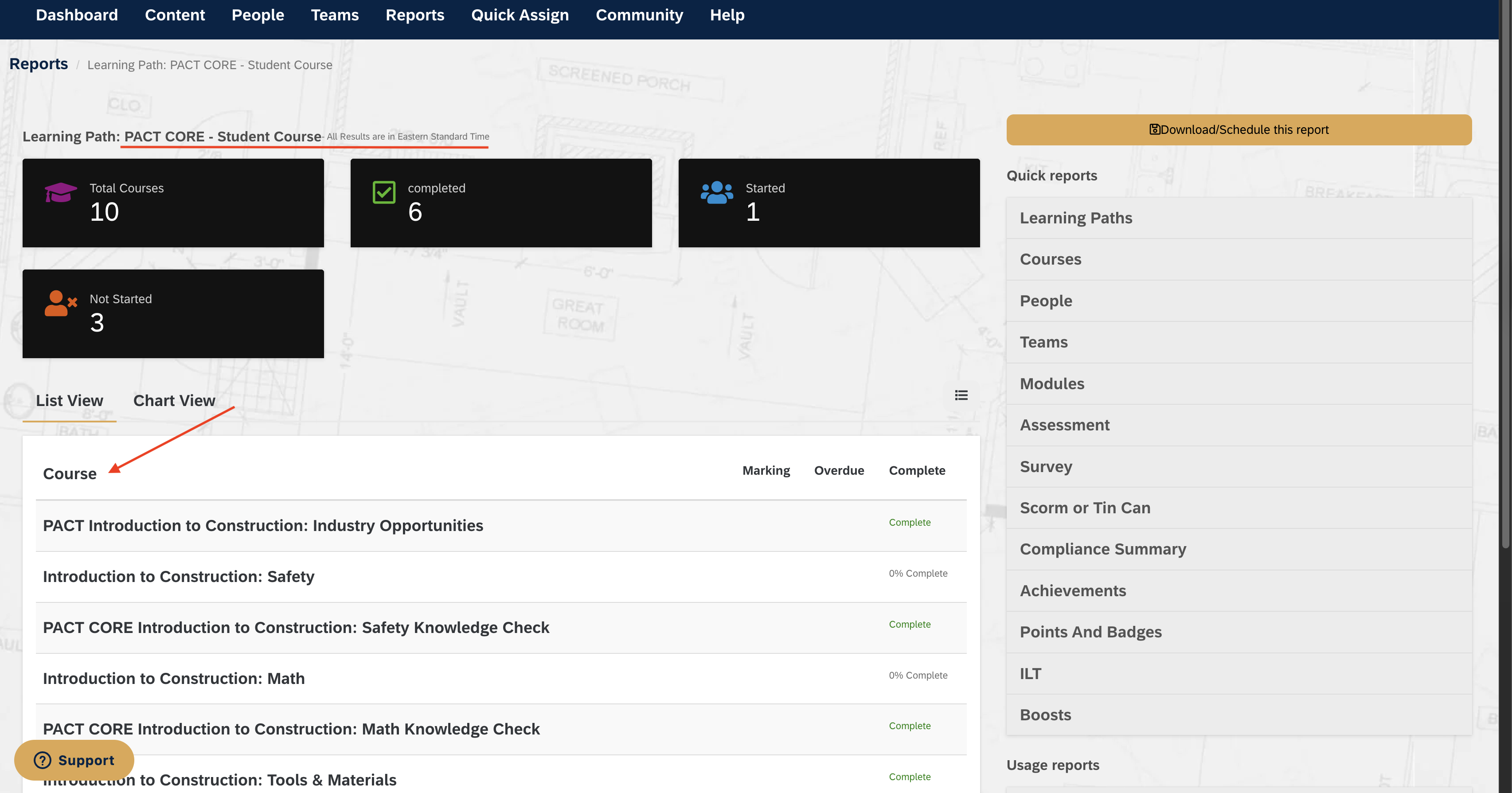
Task: Click the question mark Support icon
Action: (x=42, y=760)
